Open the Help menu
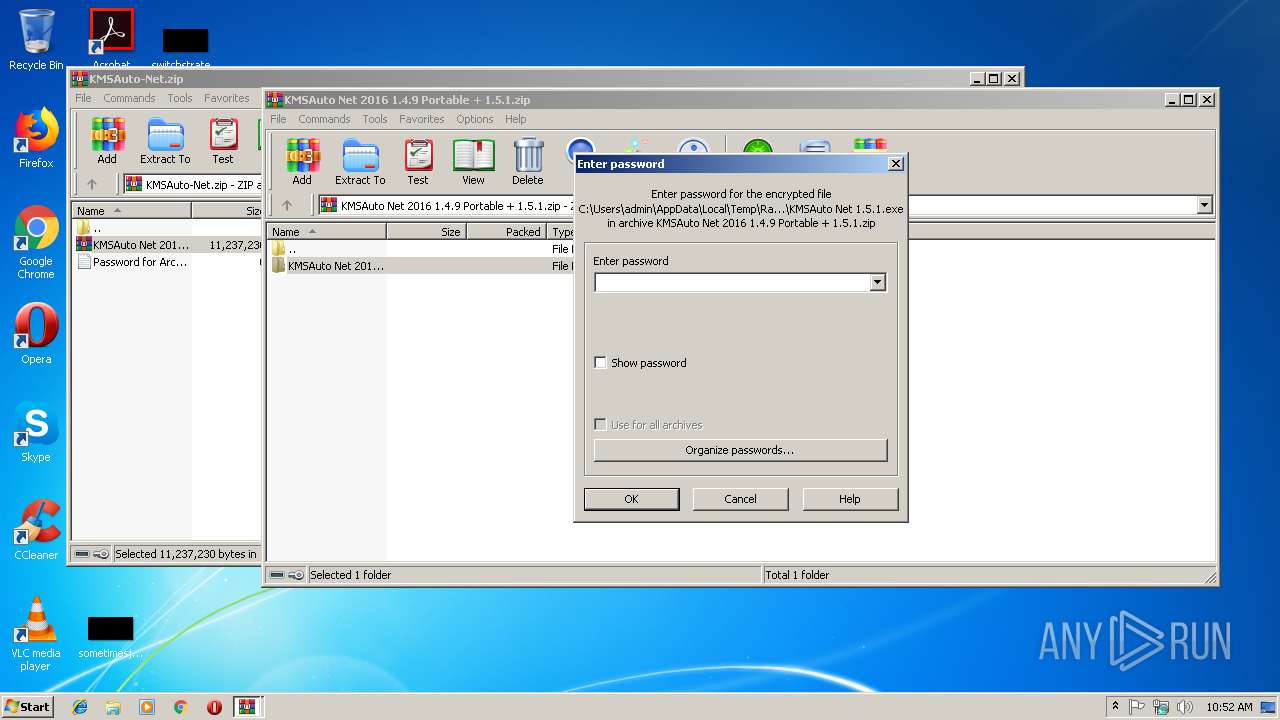Viewport: 1280px width, 720px height. [x=515, y=119]
